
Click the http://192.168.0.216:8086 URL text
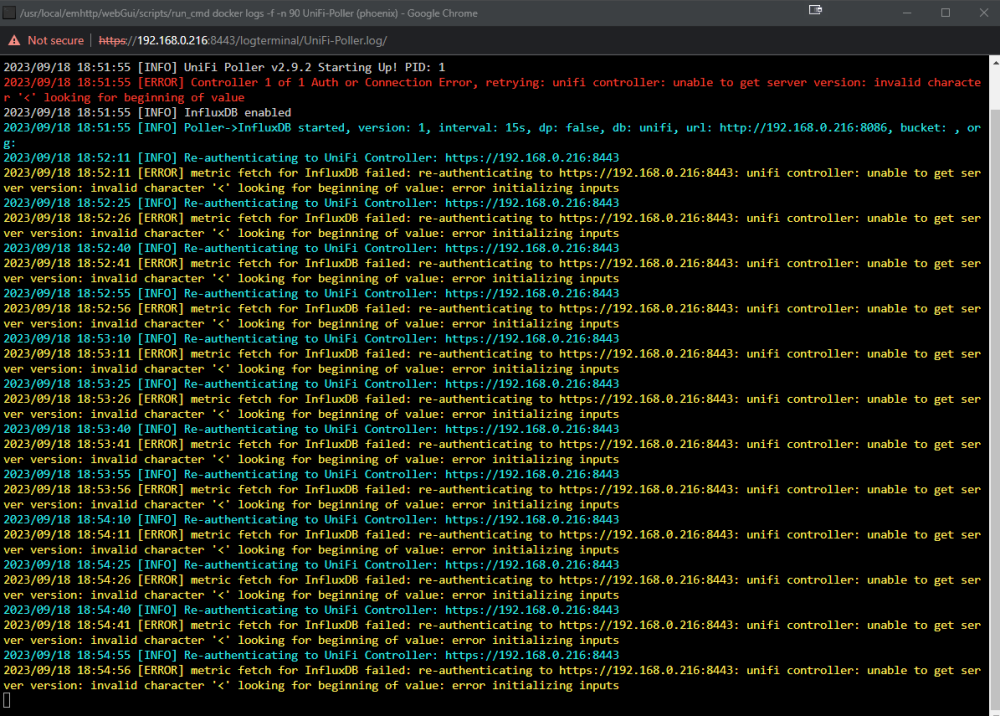coord(803,128)
